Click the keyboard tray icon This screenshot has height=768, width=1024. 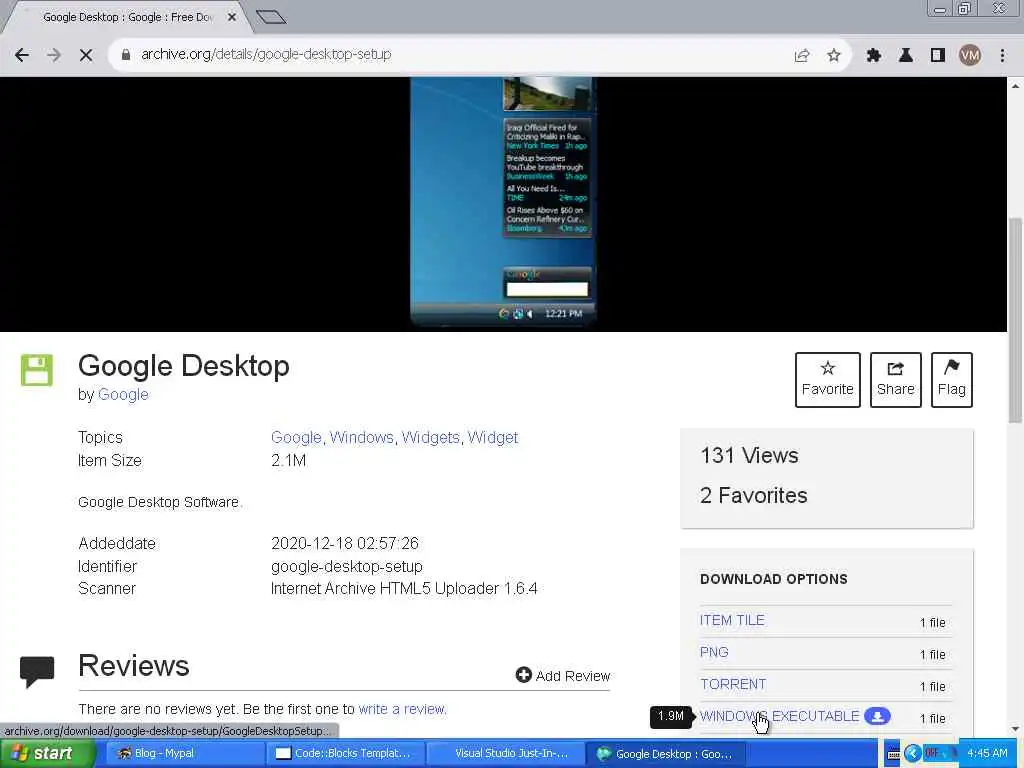893,754
